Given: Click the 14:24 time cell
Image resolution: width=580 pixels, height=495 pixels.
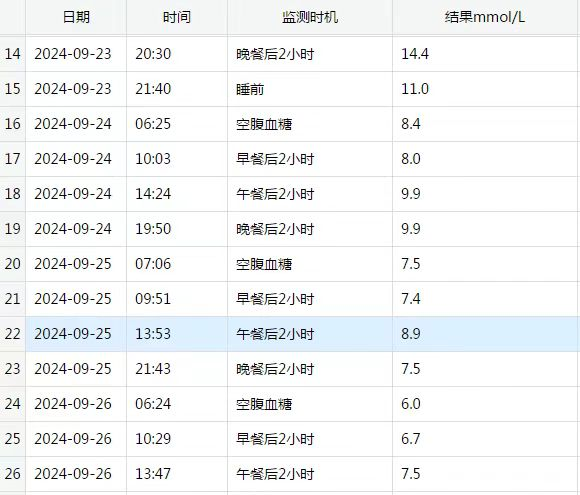Looking at the screenshot, I should click(177, 194).
